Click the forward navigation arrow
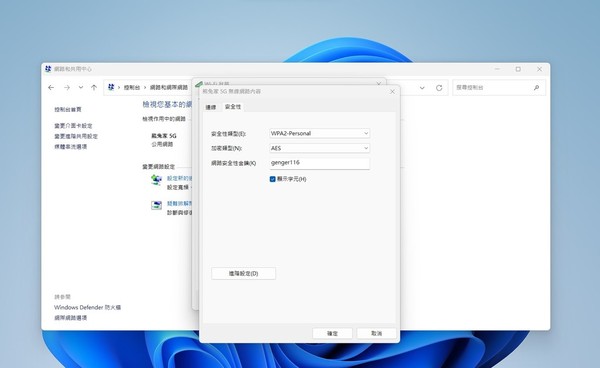Screen dimensions: 600x368 (67, 88)
